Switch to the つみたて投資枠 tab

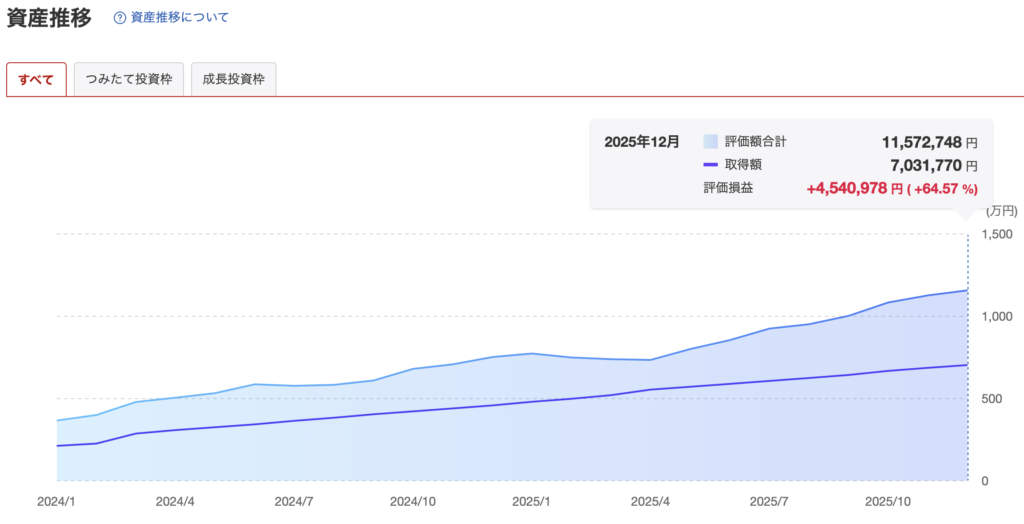129,80
